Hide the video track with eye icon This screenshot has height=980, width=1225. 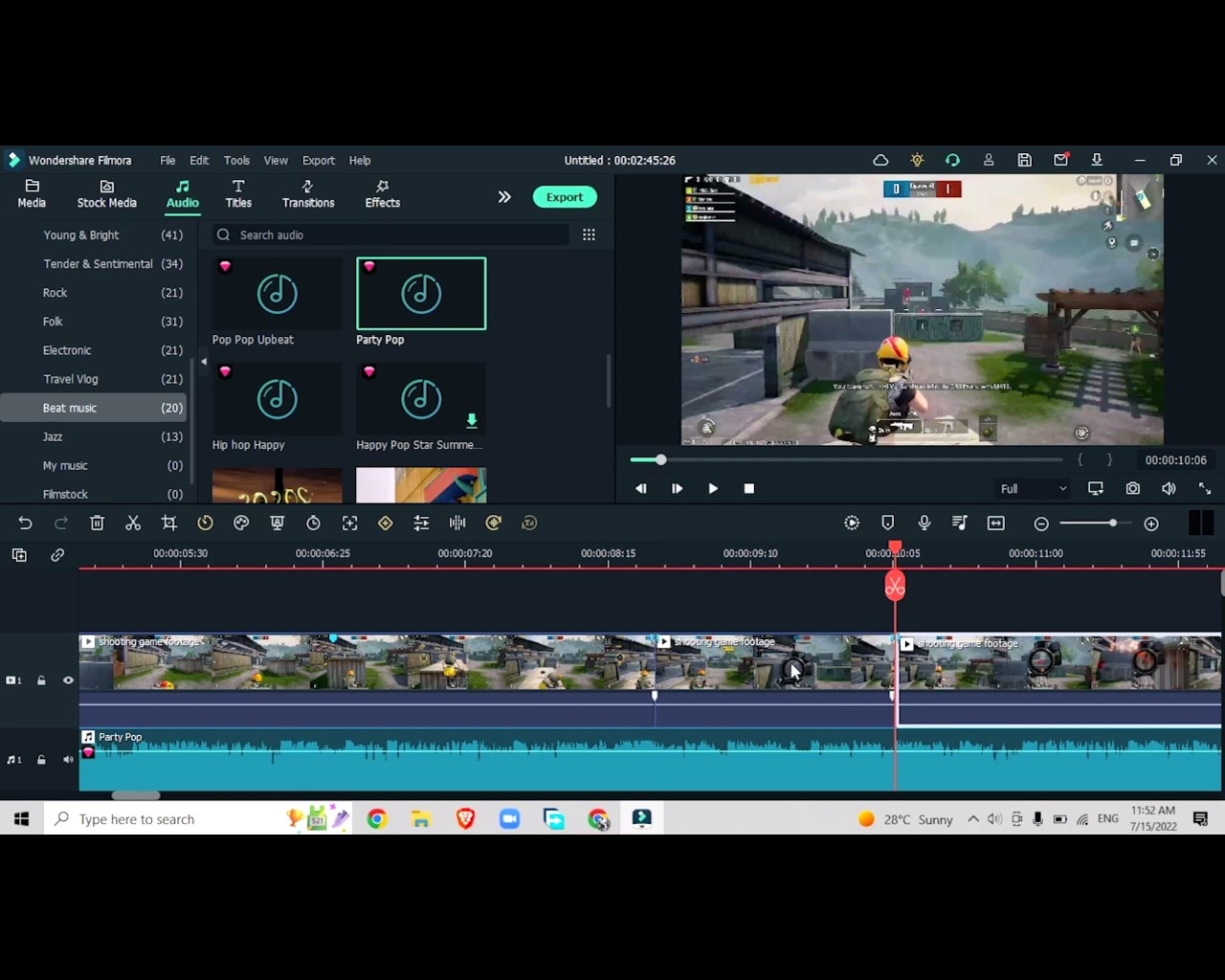(x=68, y=680)
